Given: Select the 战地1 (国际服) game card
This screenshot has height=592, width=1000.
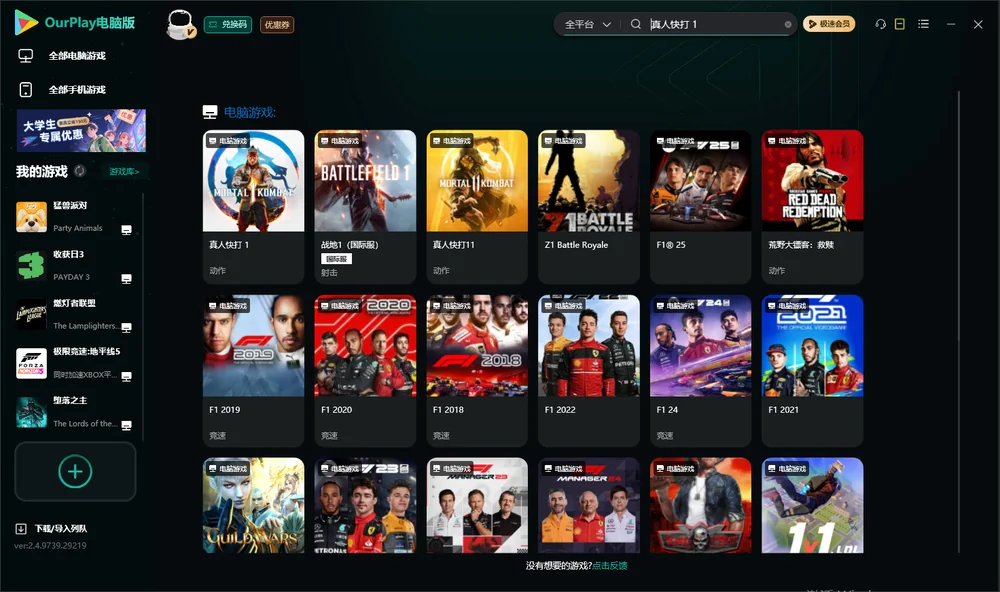Looking at the screenshot, I should click(365, 207).
